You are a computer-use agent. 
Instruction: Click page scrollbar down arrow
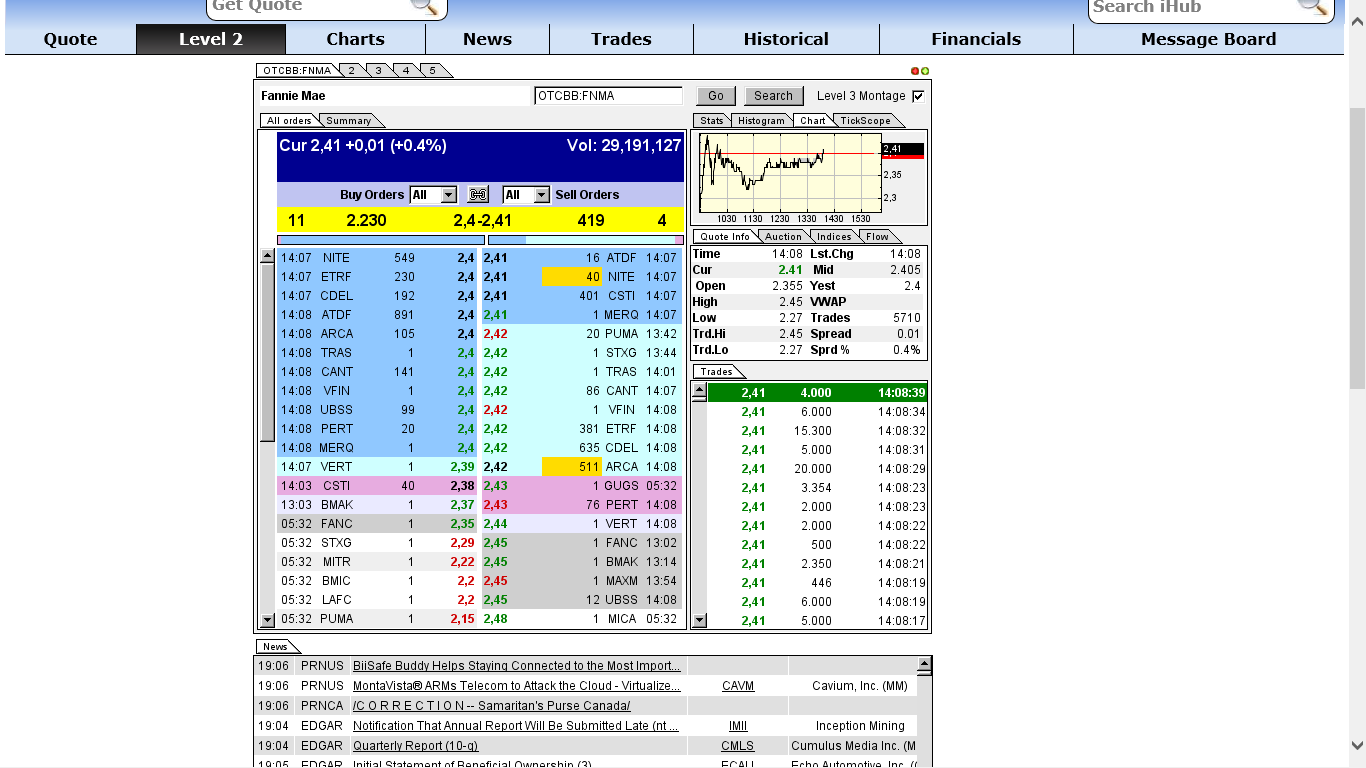pyautogui.click(x=1357, y=745)
